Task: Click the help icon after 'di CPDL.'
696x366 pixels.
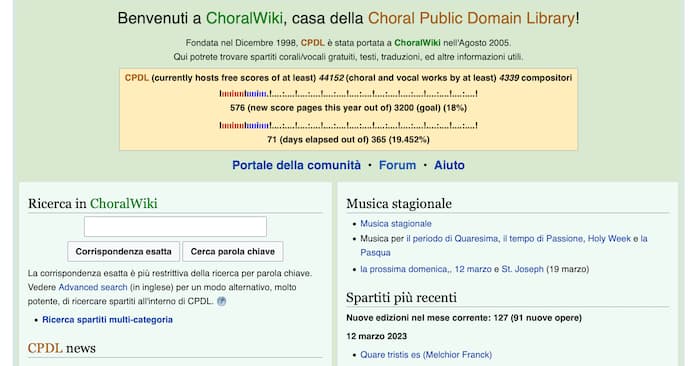Action: [x=221, y=301]
